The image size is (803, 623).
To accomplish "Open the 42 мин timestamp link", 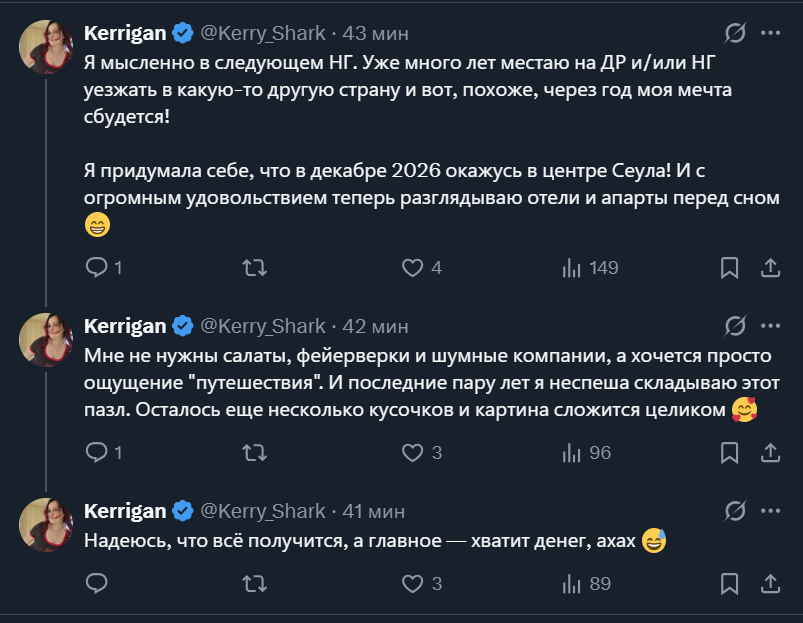I will tap(375, 326).
